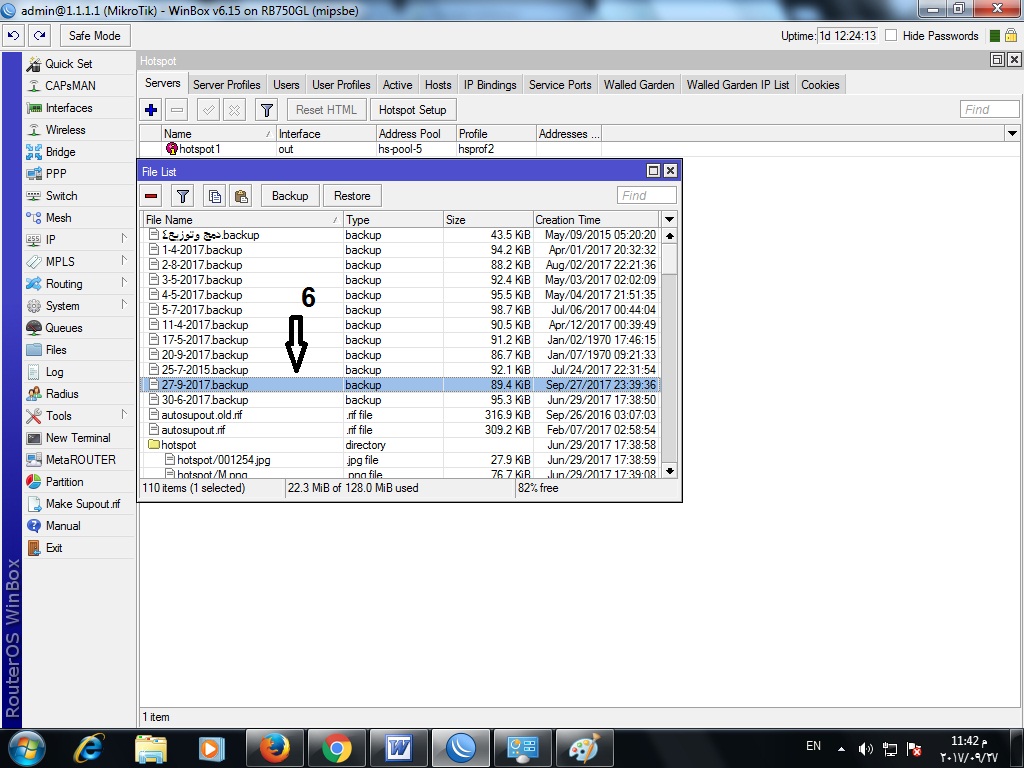Select the 30-6-2017.backup file row

400,400
